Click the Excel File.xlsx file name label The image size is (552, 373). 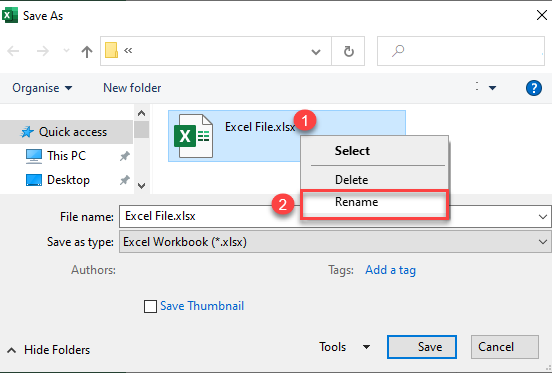(x=260, y=127)
